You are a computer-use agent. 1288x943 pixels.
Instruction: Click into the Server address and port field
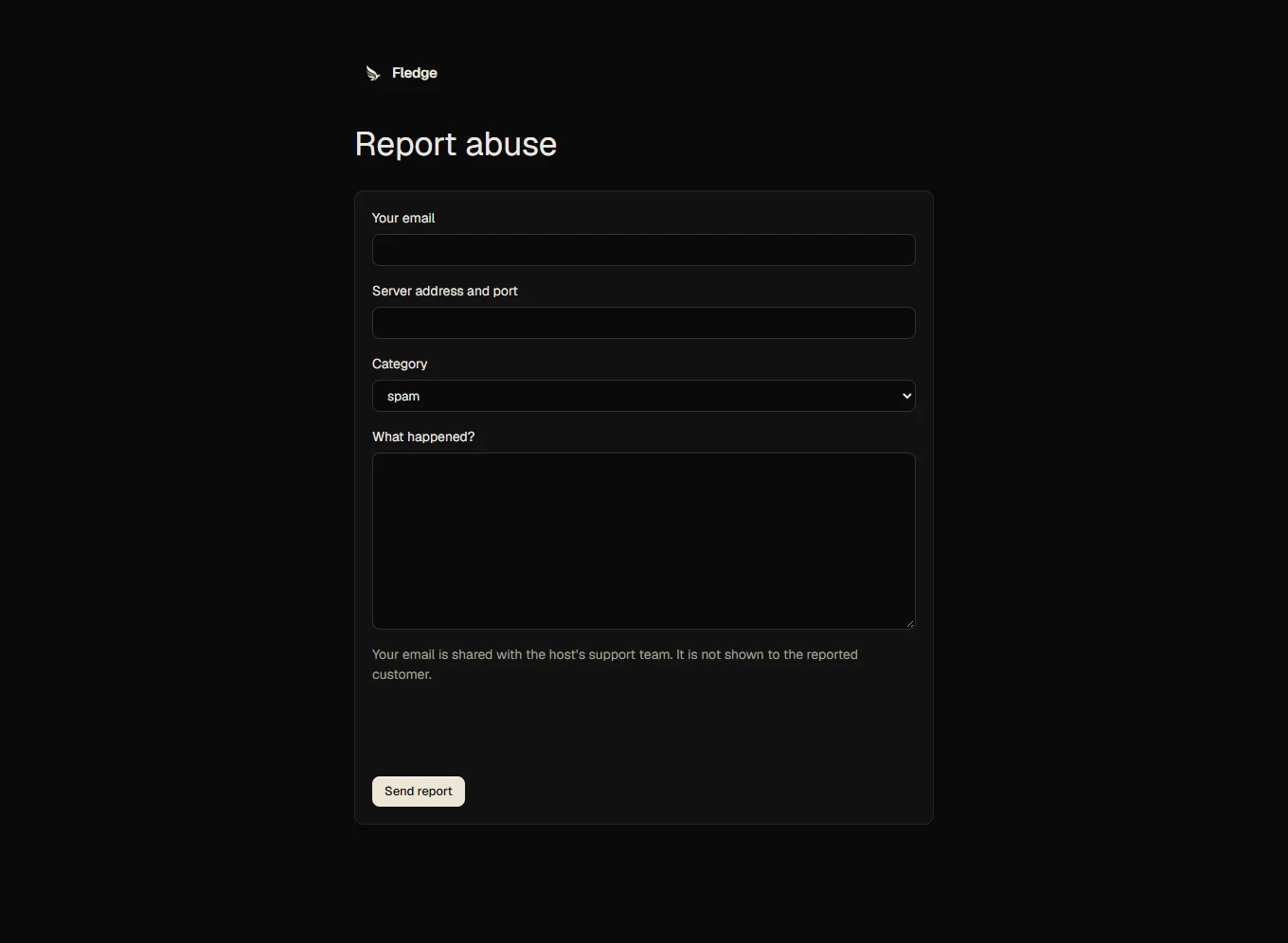click(644, 323)
